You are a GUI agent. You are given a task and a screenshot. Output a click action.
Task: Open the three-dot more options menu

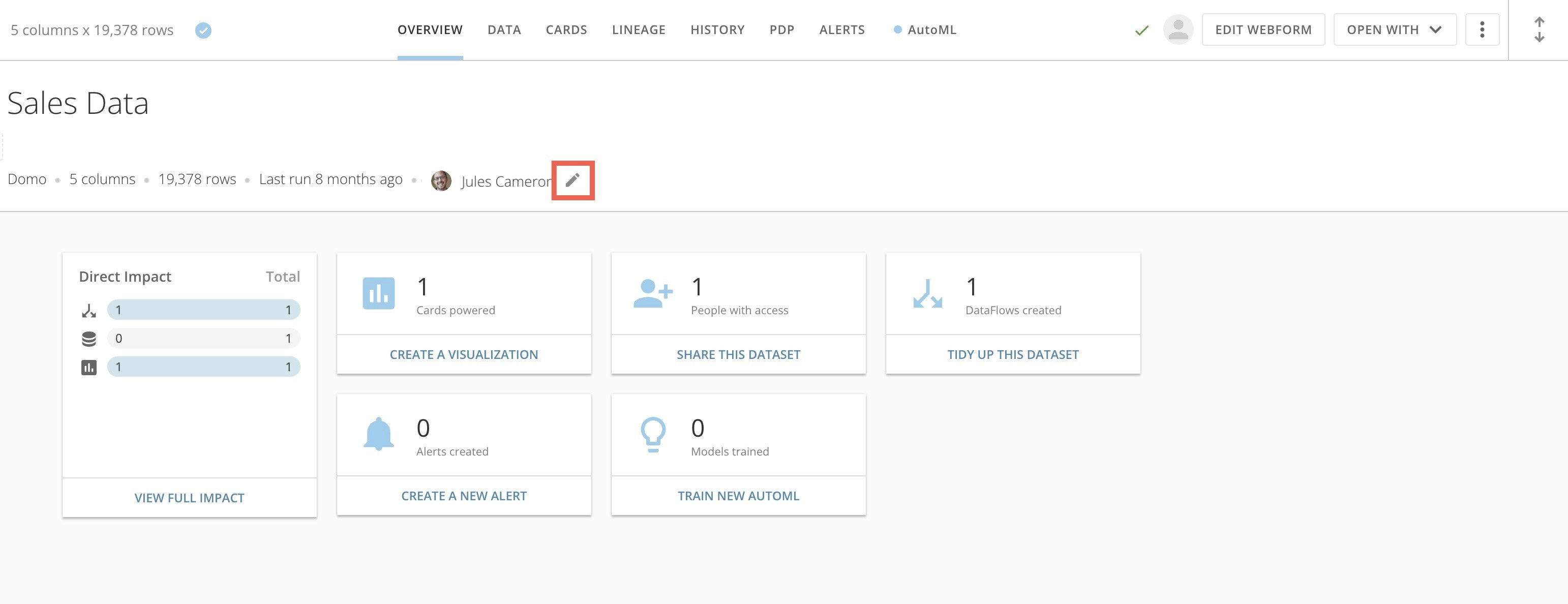(1482, 29)
